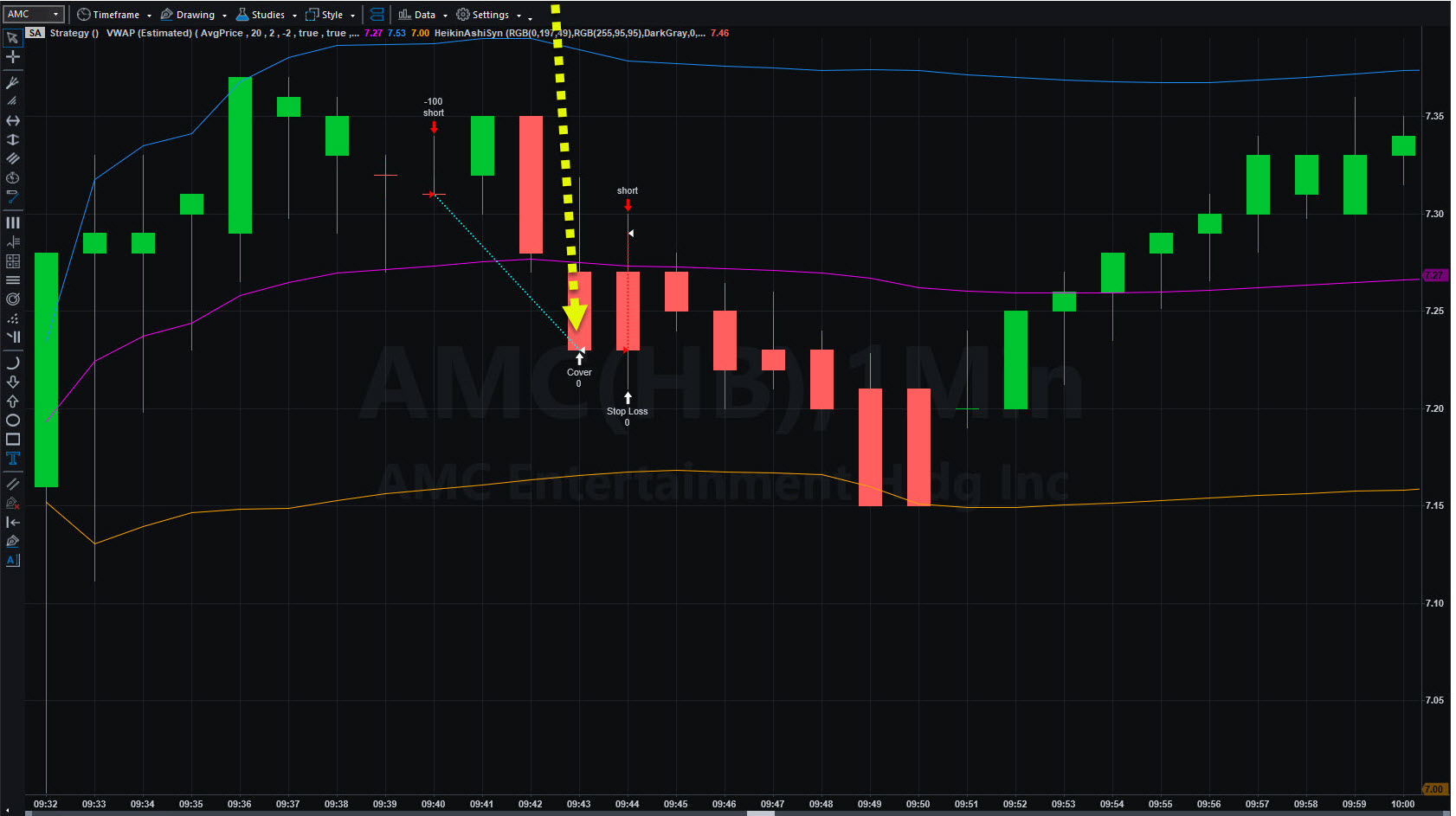Screen dimensions: 1456x816
Task: Click the Strategy () study label
Action: point(74,33)
